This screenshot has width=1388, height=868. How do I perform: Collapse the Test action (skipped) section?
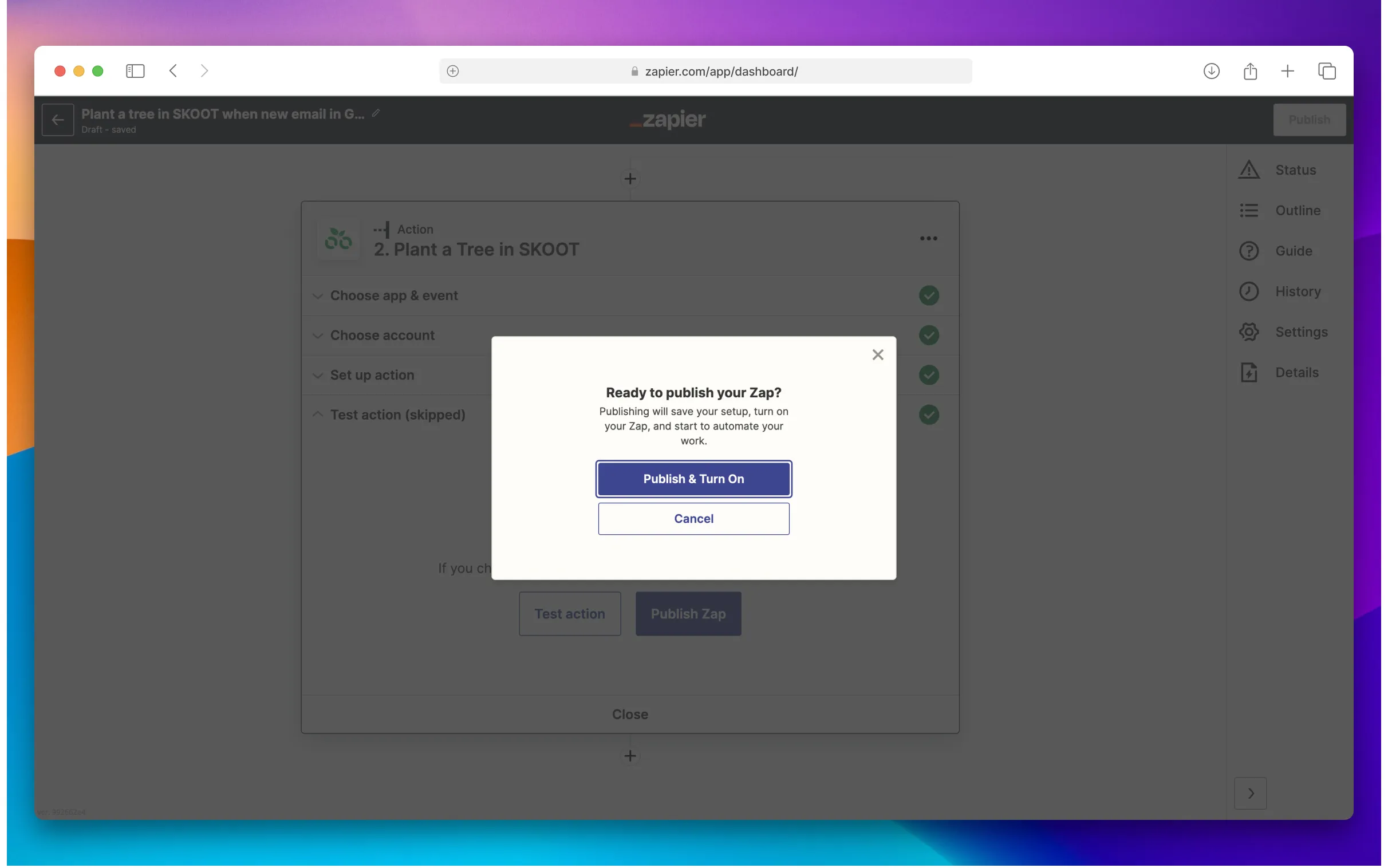(x=397, y=415)
